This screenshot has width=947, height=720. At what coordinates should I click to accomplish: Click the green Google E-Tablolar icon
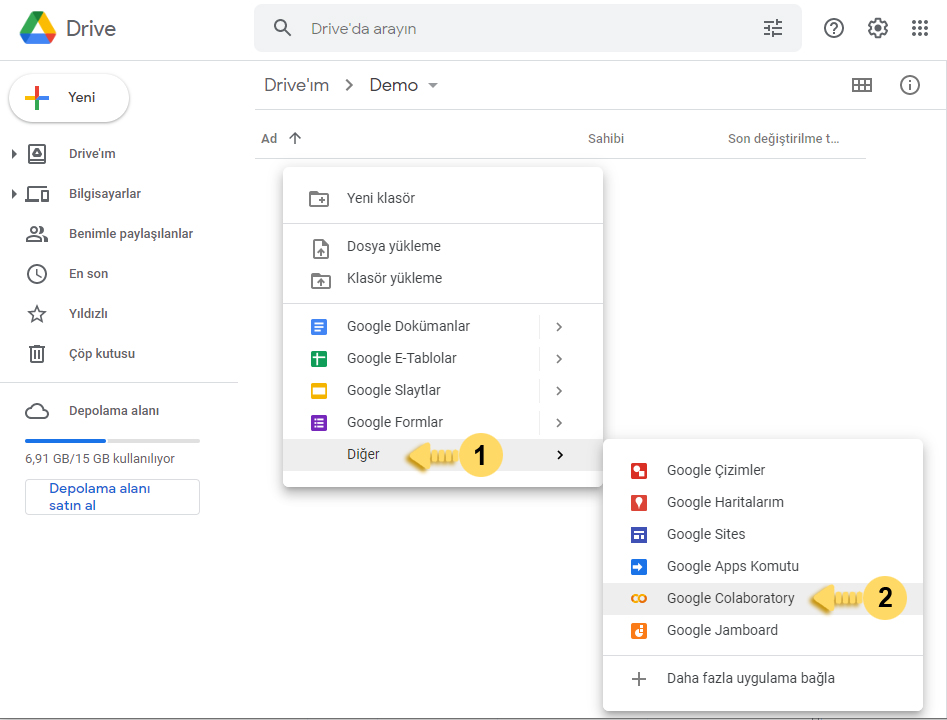pyautogui.click(x=319, y=359)
